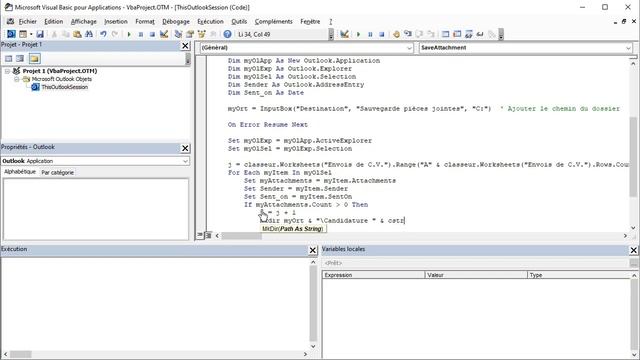Click Design Mode icon in the Standard toolbar
Screen dimensions: 640x360
[x=164, y=34]
